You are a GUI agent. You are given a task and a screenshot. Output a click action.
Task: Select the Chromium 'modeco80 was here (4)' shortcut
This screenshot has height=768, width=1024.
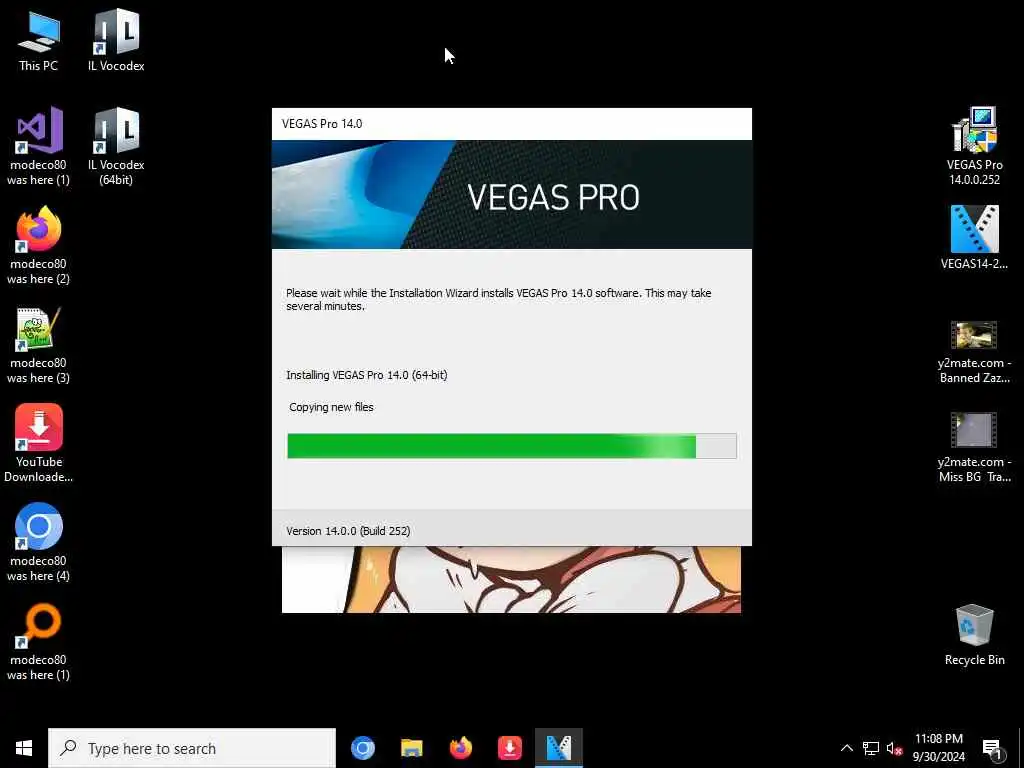[39, 543]
